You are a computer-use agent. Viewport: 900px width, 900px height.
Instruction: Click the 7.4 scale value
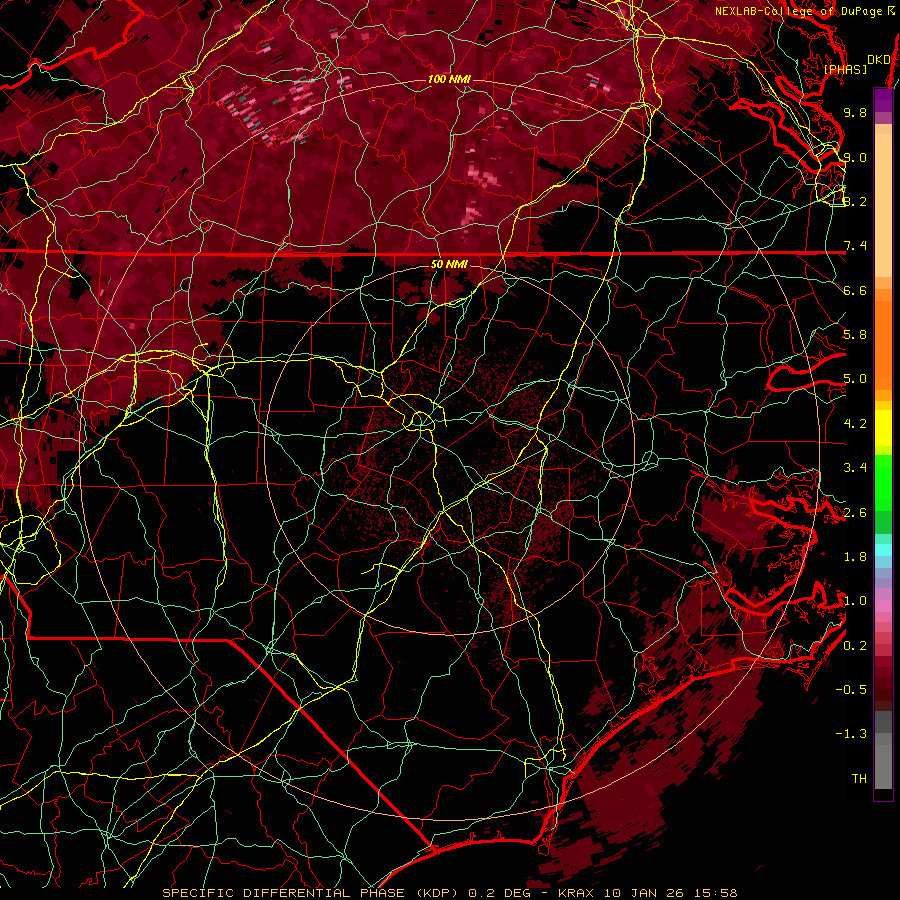click(x=855, y=246)
